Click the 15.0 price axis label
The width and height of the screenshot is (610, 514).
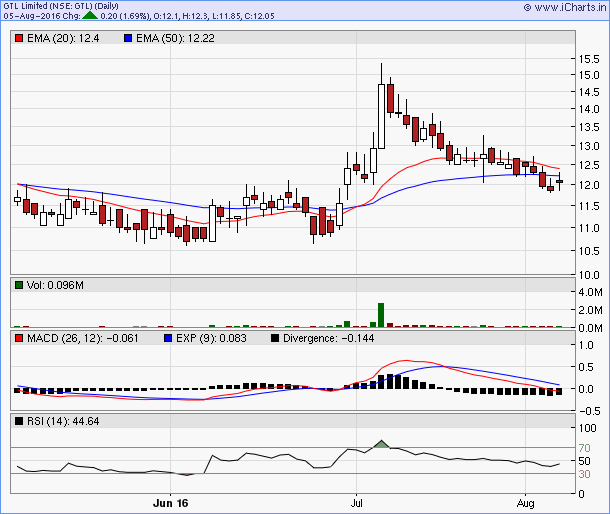click(x=589, y=75)
